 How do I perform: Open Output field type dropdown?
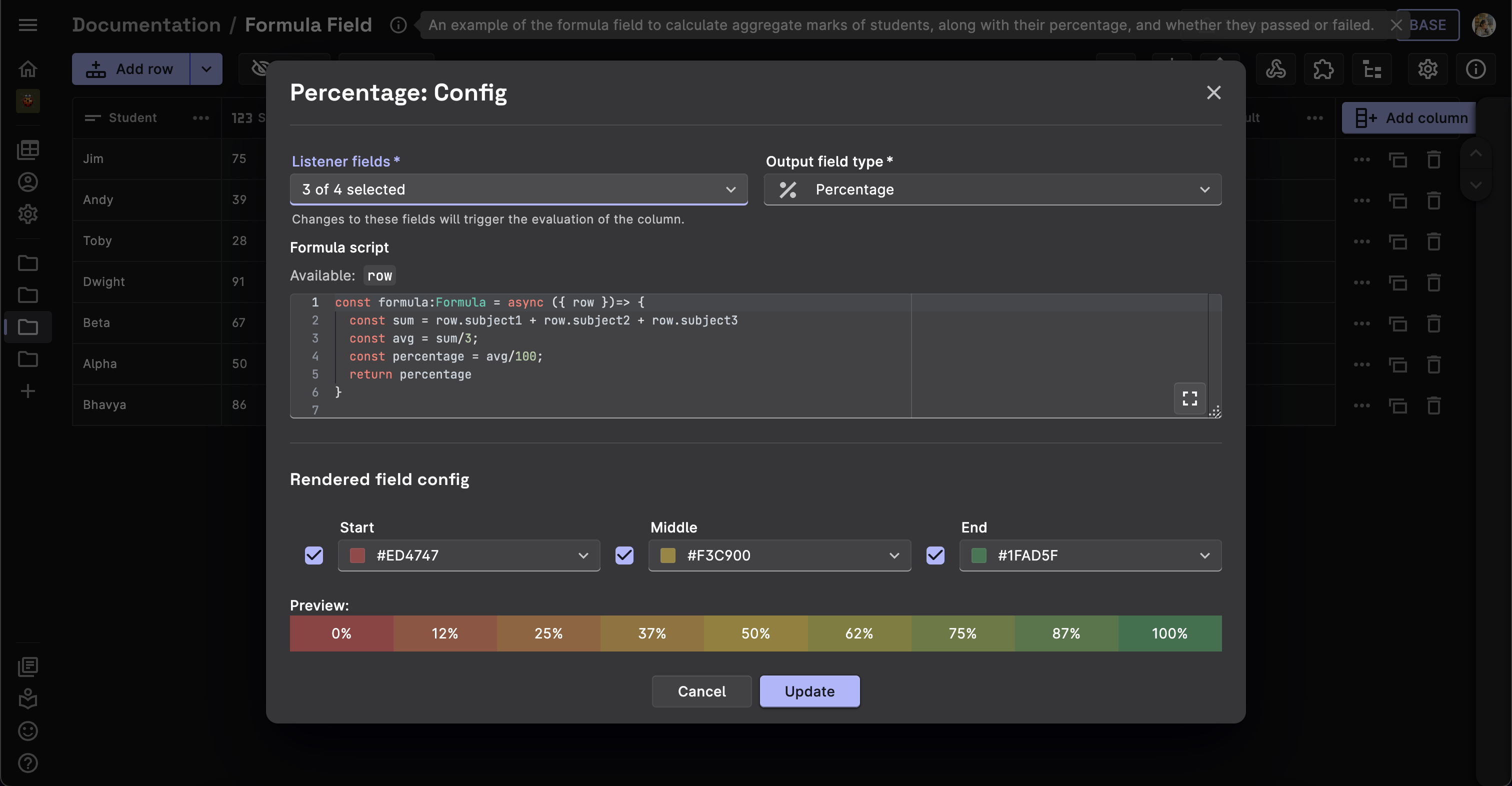coord(992,189)
